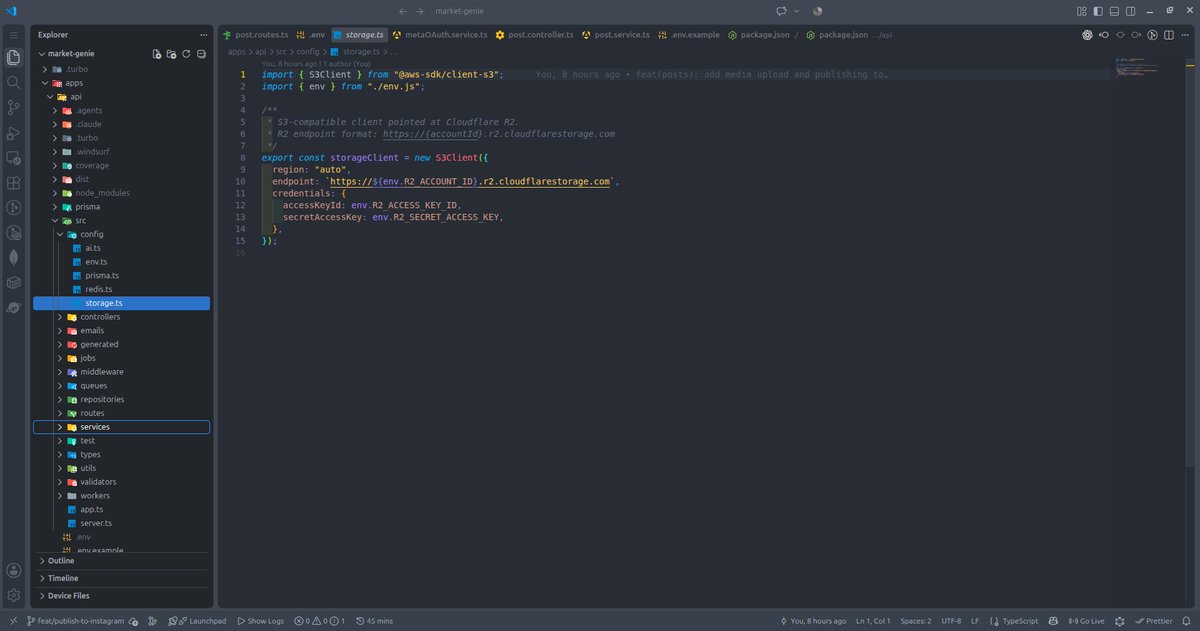Open the Source Control view

point(13,108)
